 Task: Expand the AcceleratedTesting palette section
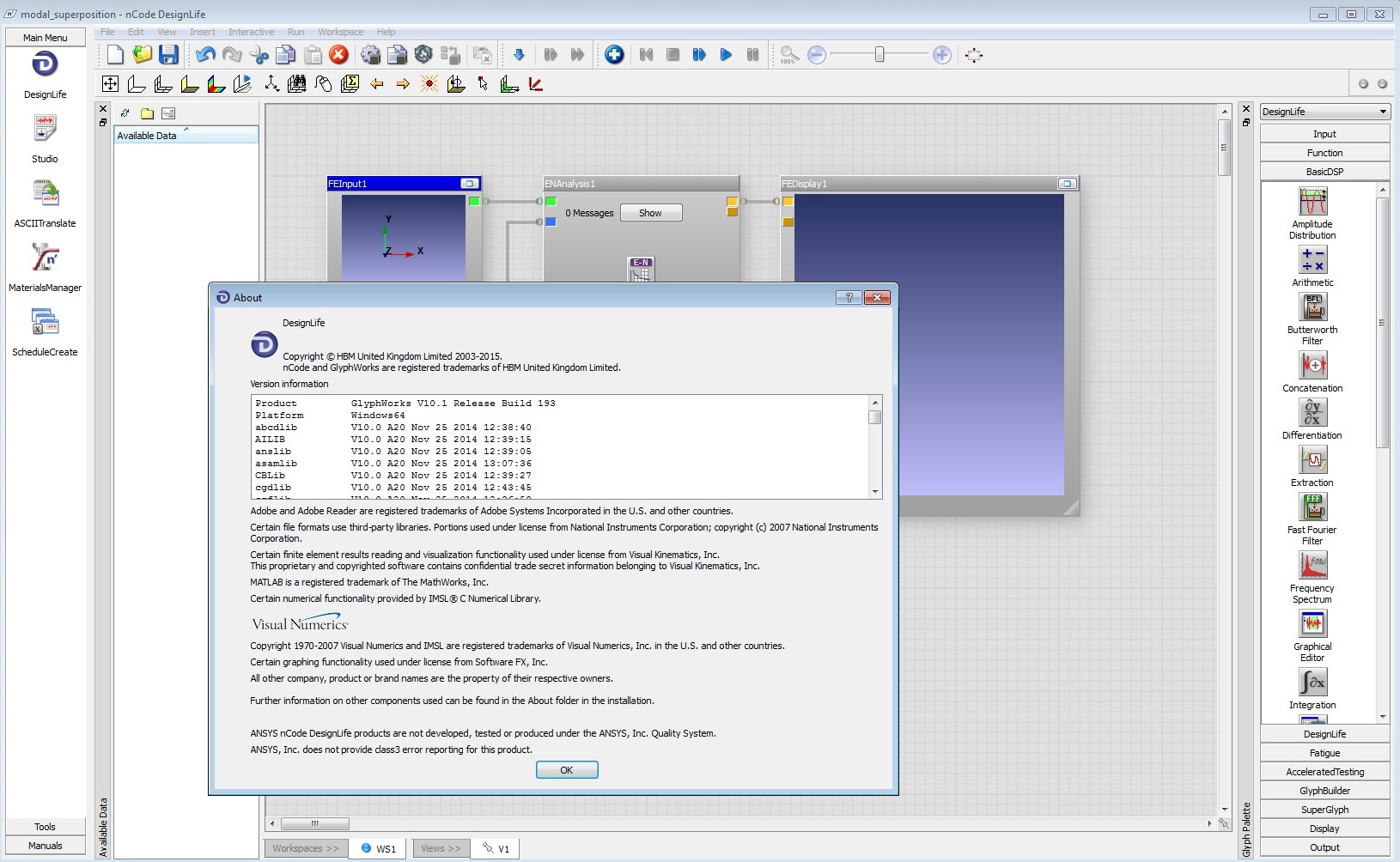(x=1324, y=772)
